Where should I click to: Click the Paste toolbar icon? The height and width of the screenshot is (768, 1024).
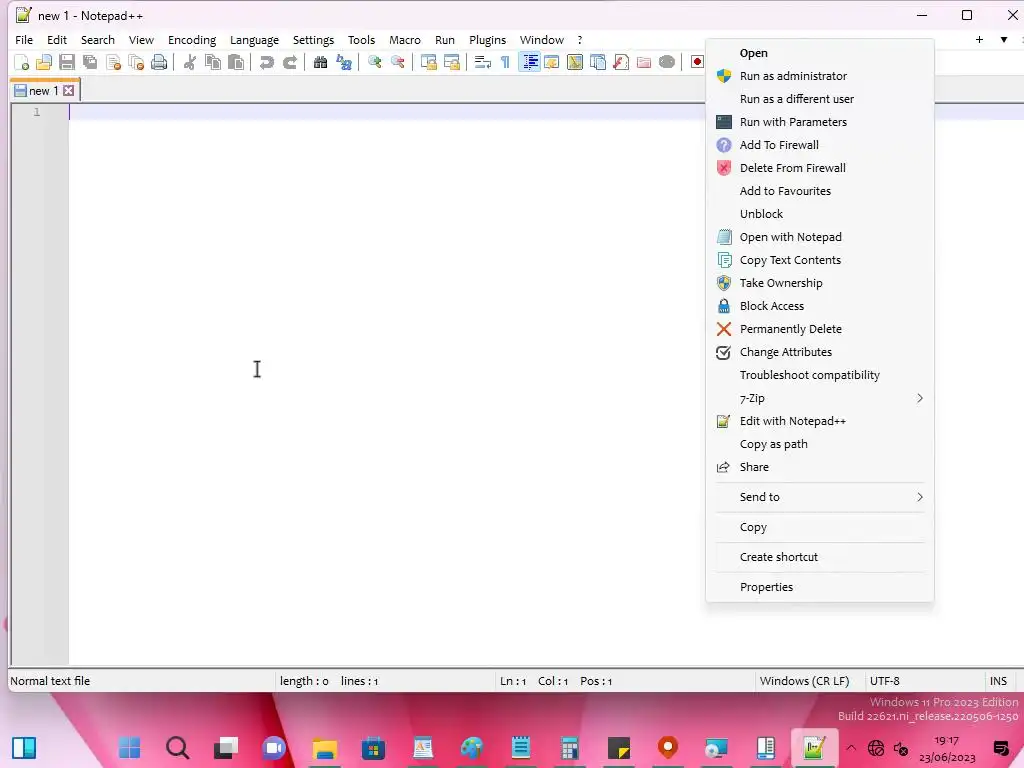click(x=236, y=63)
